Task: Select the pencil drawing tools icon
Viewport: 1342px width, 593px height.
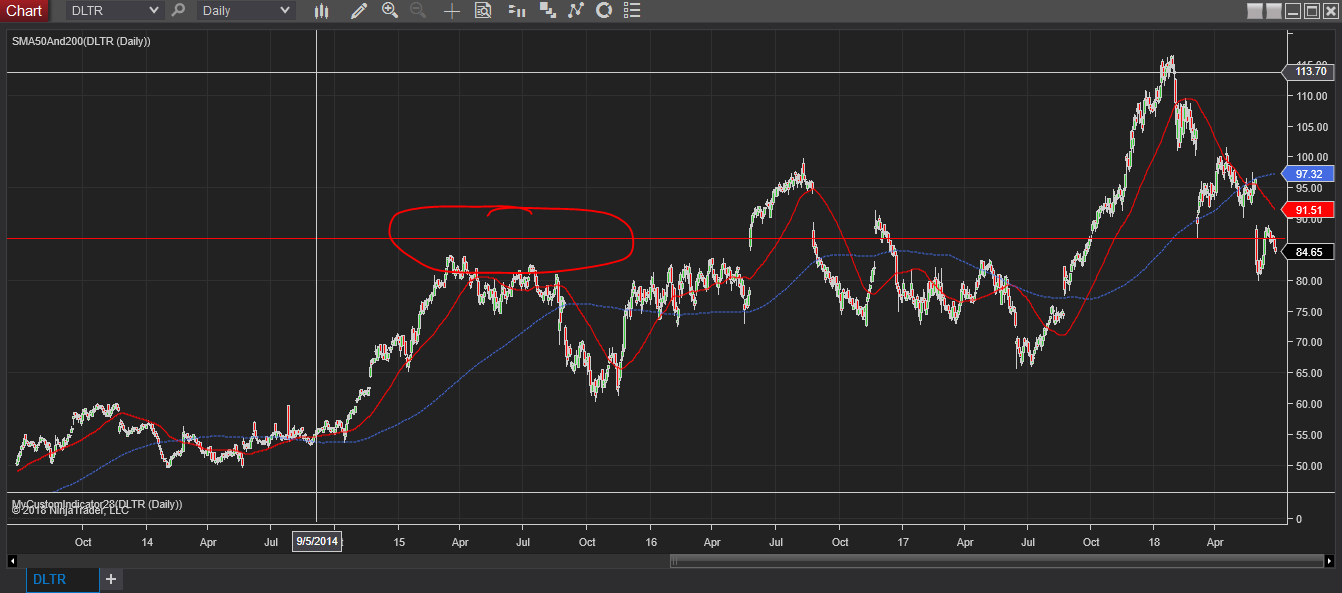Action: 360,11
